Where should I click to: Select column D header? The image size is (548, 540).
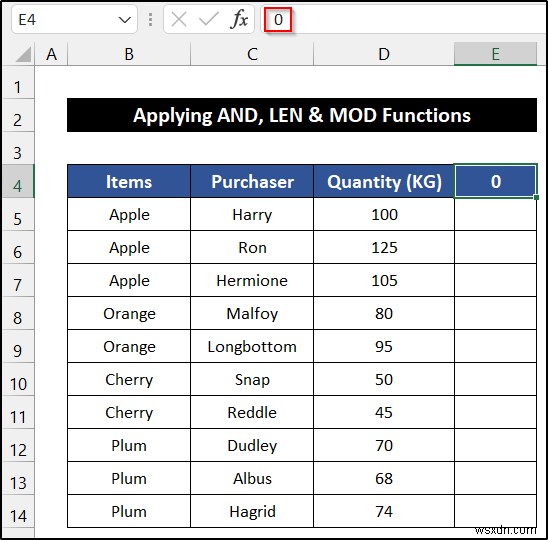tap(384, 54)
